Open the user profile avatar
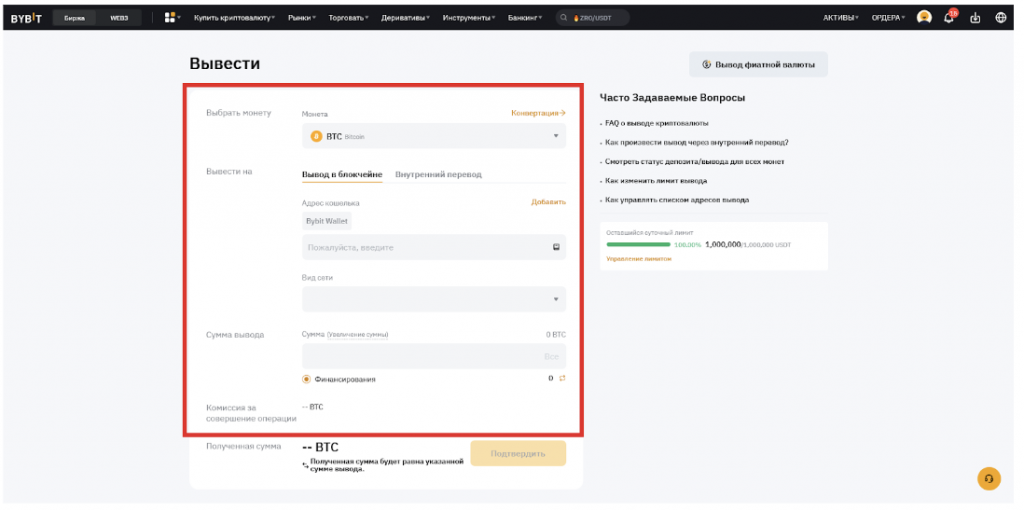Screen dimensions: 1024x511 (x=924, y=17)
